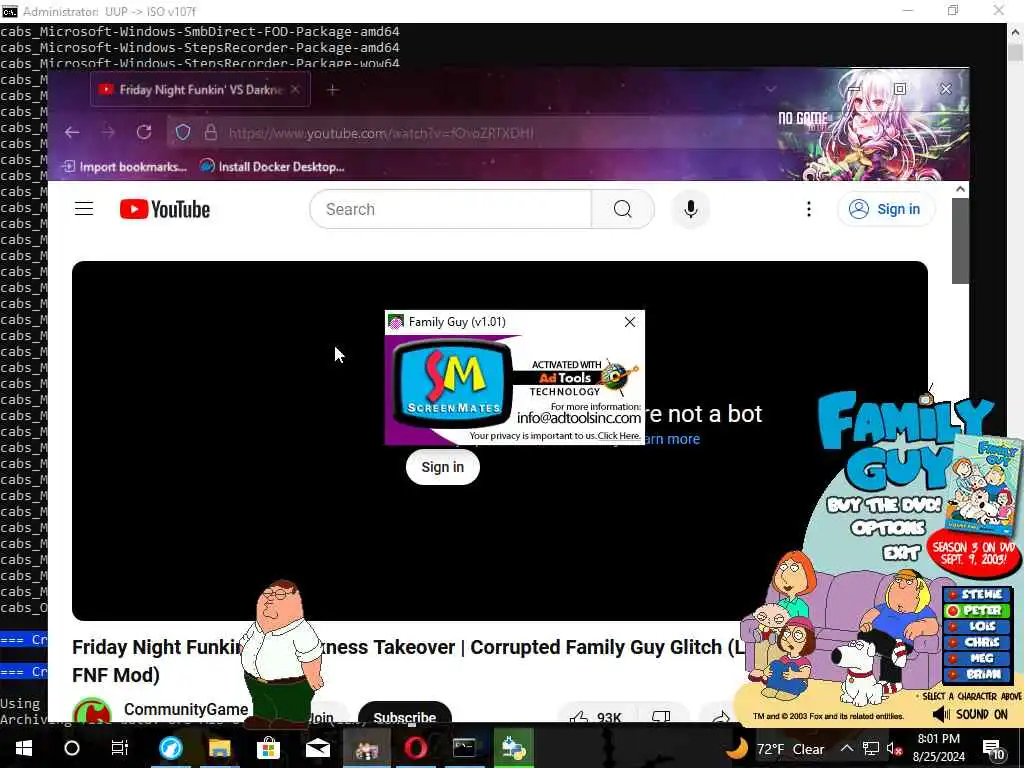Viewport: 1024px width, 768px height.
Task: Open blue round browser icon on taskbar
Action: (x=171, y=748)
